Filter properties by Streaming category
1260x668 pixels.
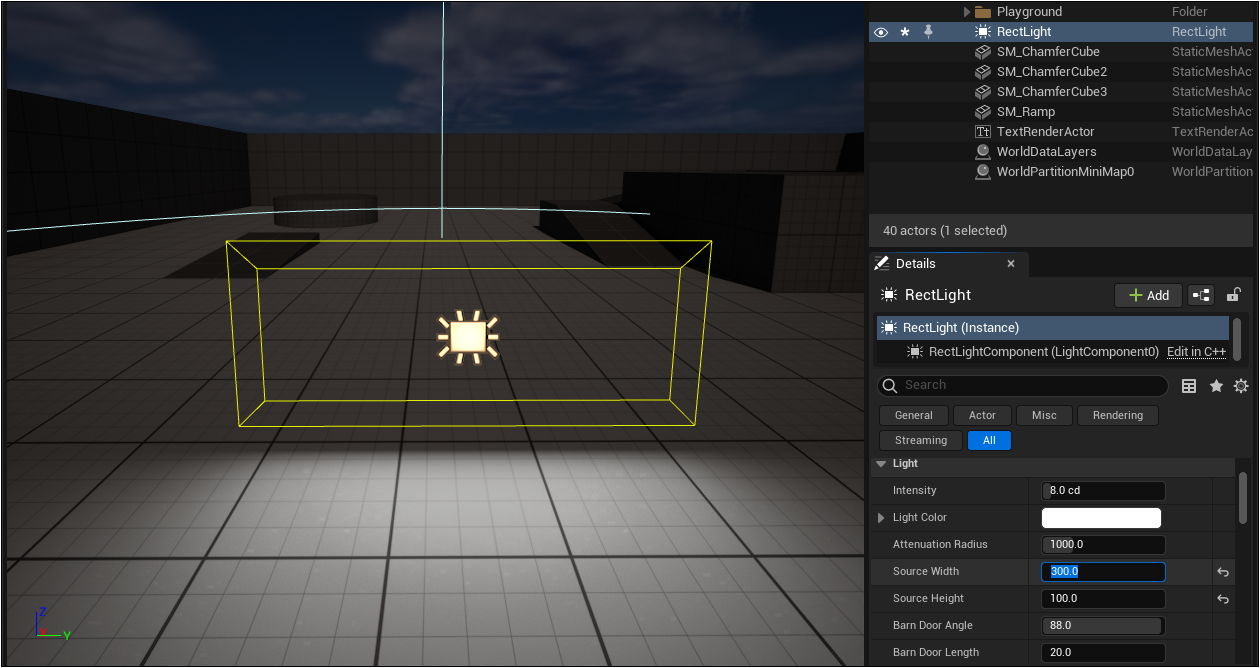pyautogui.click(x=921, y=440)
